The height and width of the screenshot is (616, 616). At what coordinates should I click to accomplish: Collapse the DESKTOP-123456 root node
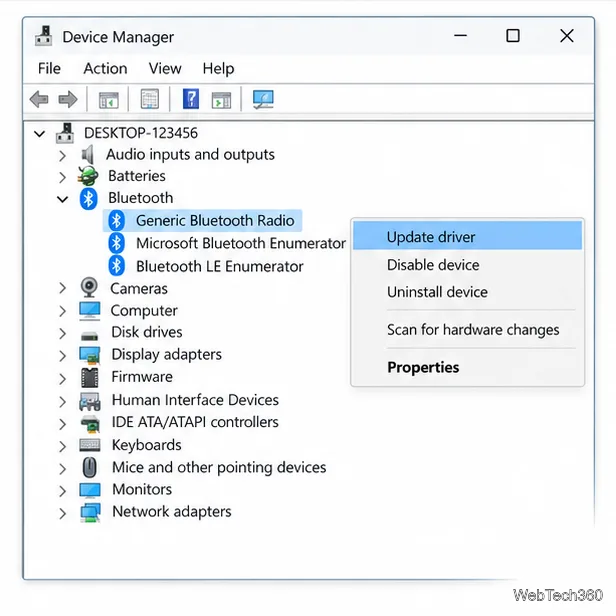pos(39,134)
